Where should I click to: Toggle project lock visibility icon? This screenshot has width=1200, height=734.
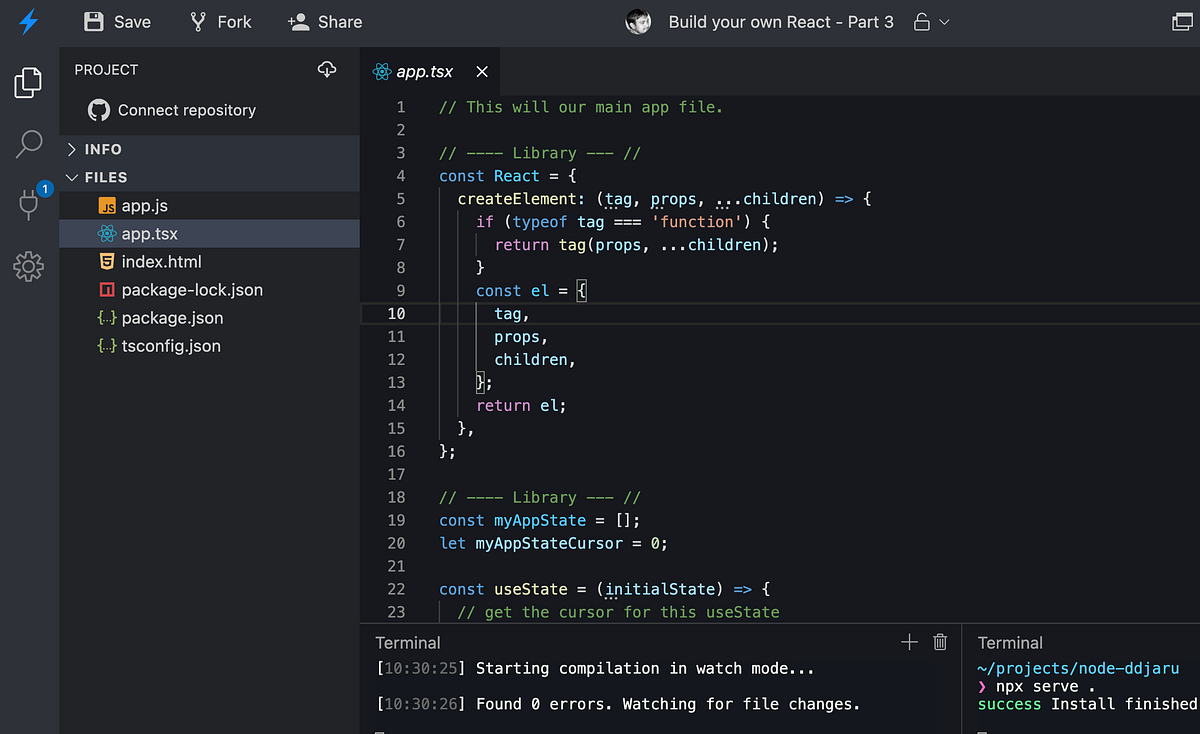click(922, 22)
